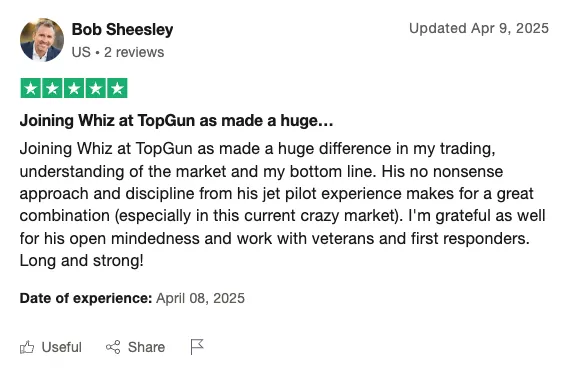Click the 'Date of experience:' label
Screen dimensions: 575x382
(86, 298)
